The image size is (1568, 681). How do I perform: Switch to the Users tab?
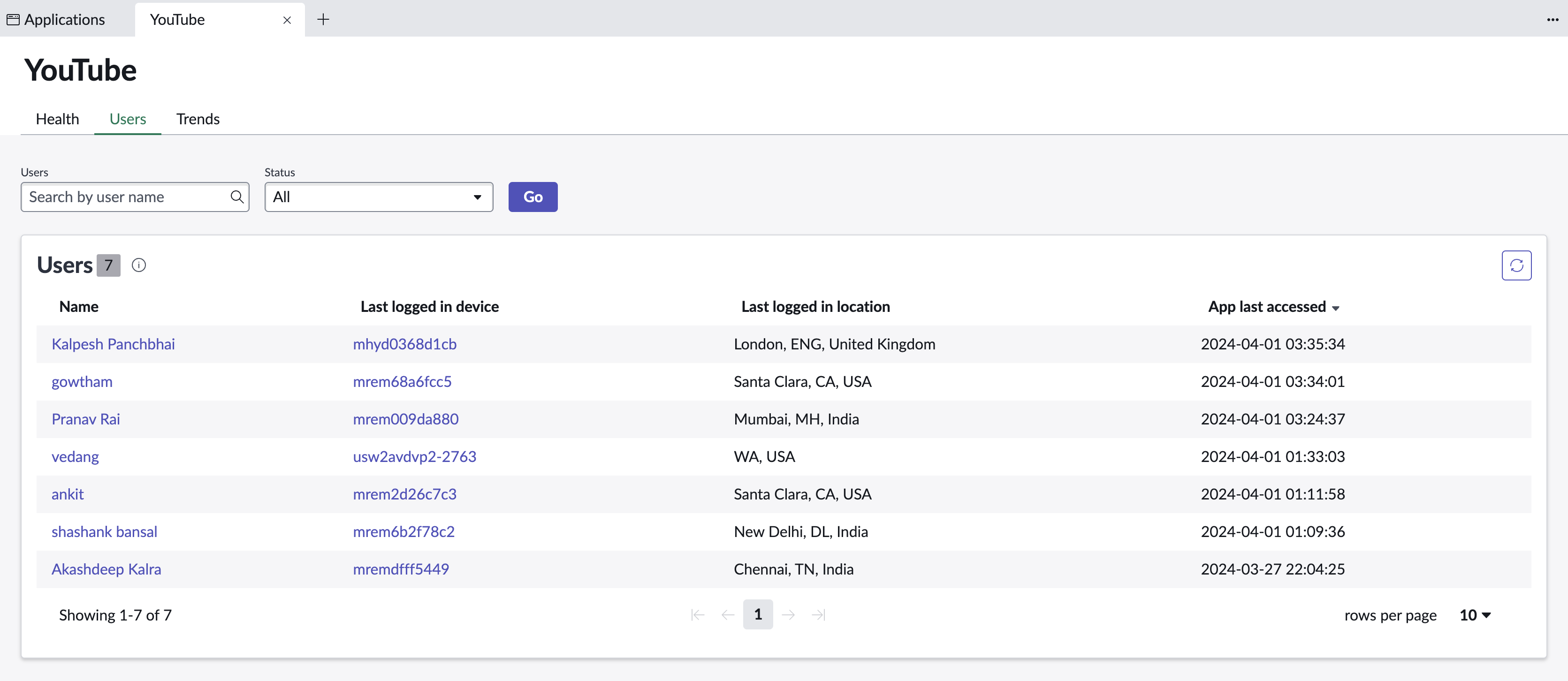pyautogui.click(x=128, y=119)
